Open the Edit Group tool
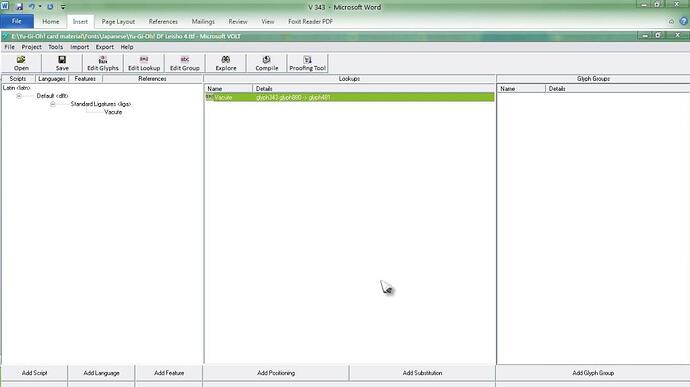This screenshot has width=690, height=387. pos(185,63)
